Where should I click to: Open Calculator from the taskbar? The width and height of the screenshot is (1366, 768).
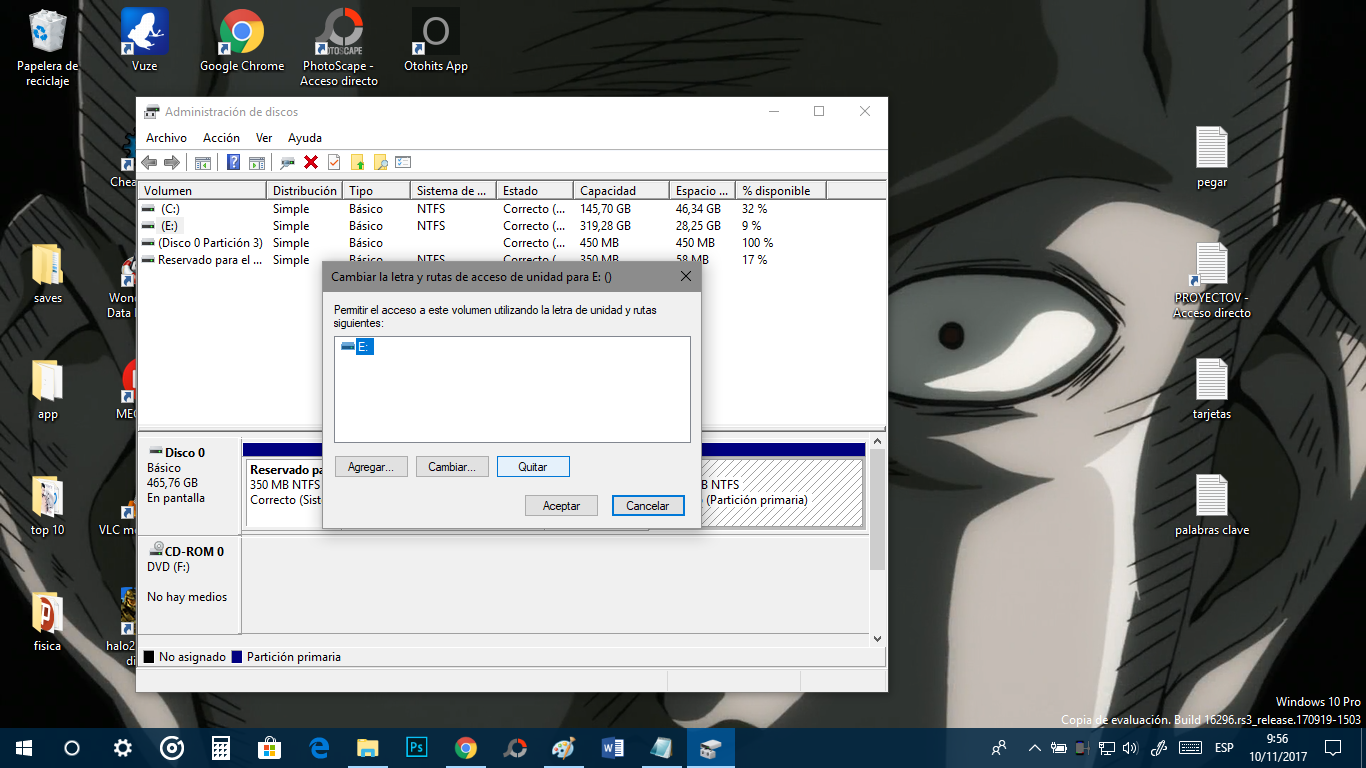click(221, 748)
